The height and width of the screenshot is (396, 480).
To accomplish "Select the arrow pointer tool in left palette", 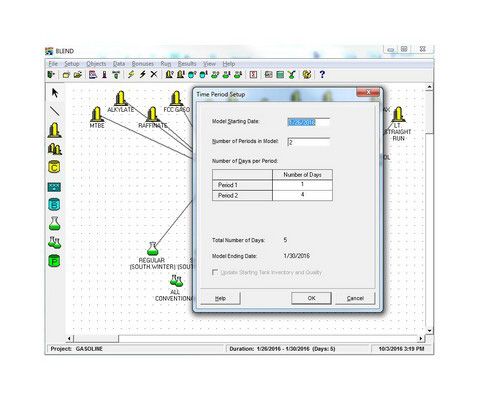I will [x=55, y=93].
